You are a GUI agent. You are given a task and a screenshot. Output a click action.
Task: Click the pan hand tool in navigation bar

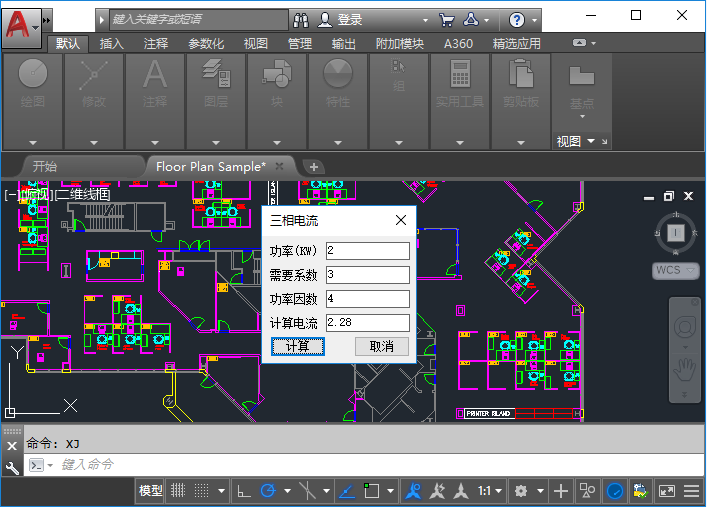click(684, 370)
